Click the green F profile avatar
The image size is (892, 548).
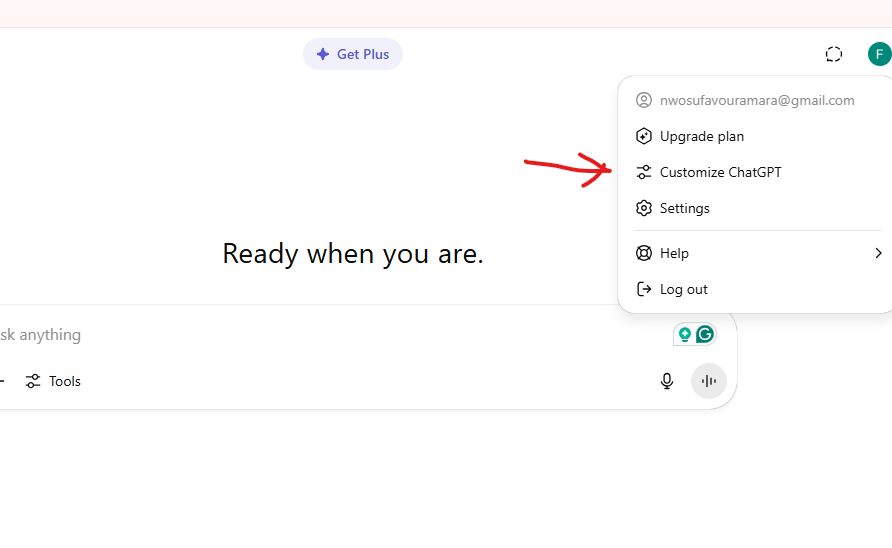coord(879,54)
